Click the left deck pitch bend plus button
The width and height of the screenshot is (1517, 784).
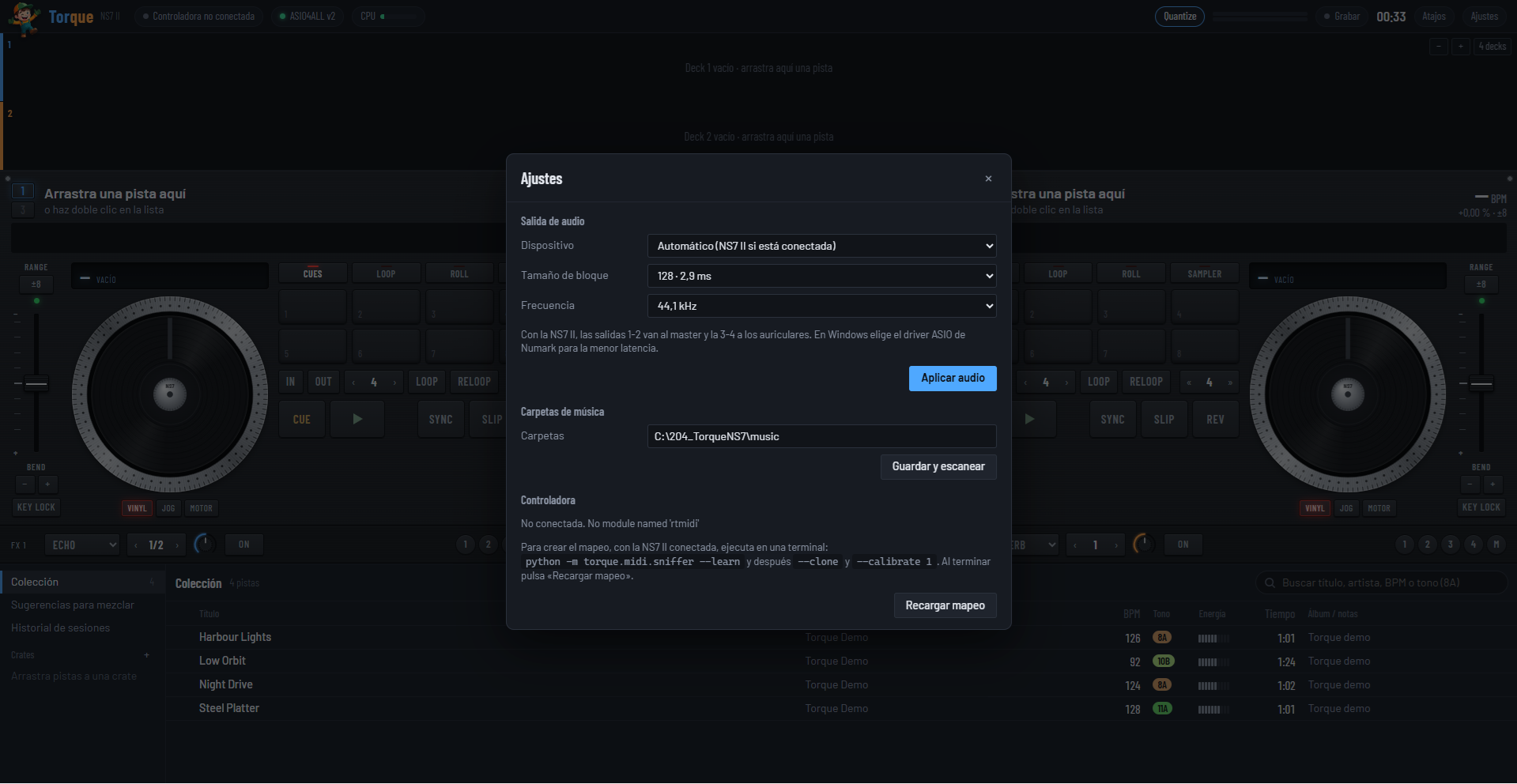click(x=47, y=484)
